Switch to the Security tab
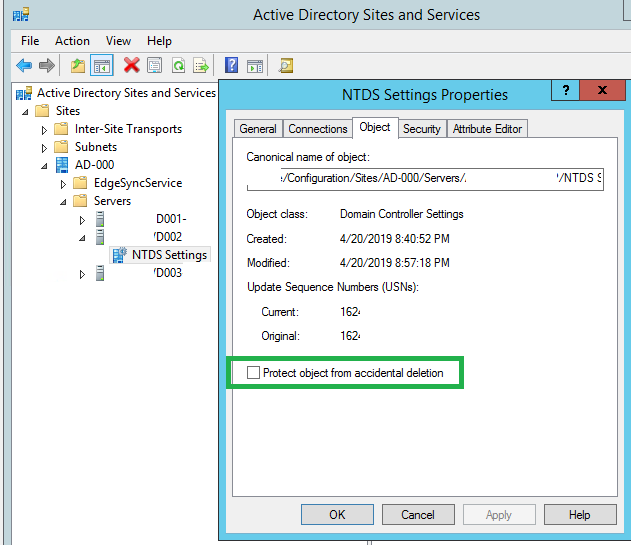 point(422,129)
